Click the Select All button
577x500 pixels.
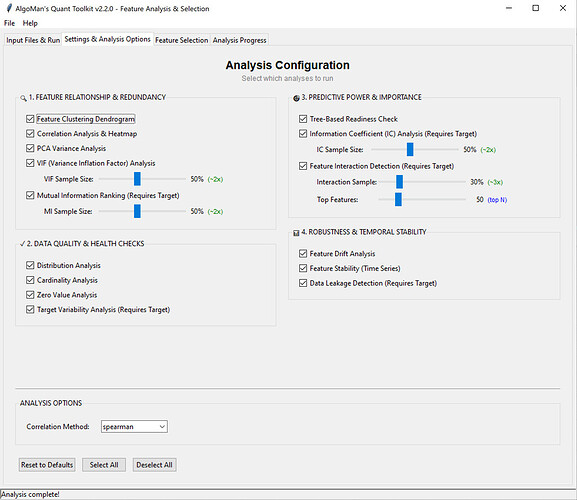coord(104,465)
